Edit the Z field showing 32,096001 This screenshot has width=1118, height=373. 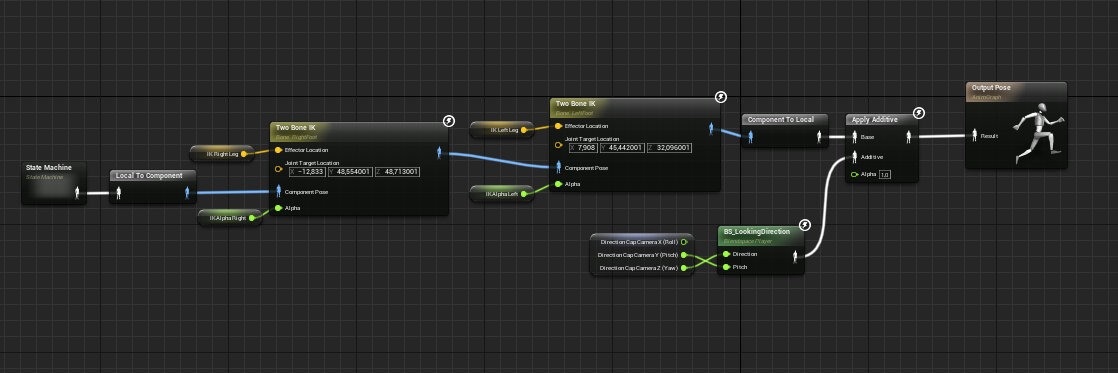(x=669, y=148)
